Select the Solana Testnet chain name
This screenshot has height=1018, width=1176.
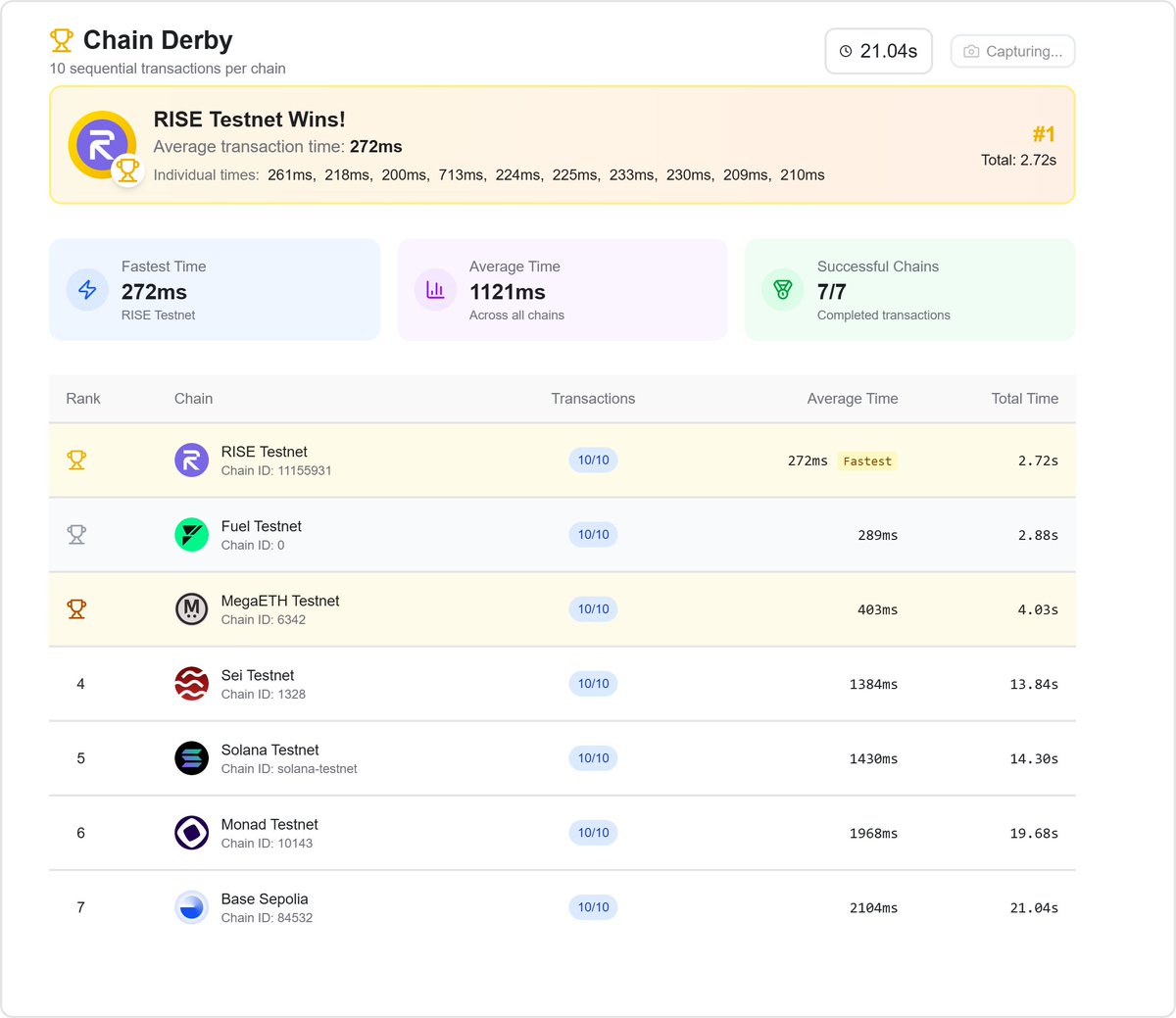tap(269, 750)
